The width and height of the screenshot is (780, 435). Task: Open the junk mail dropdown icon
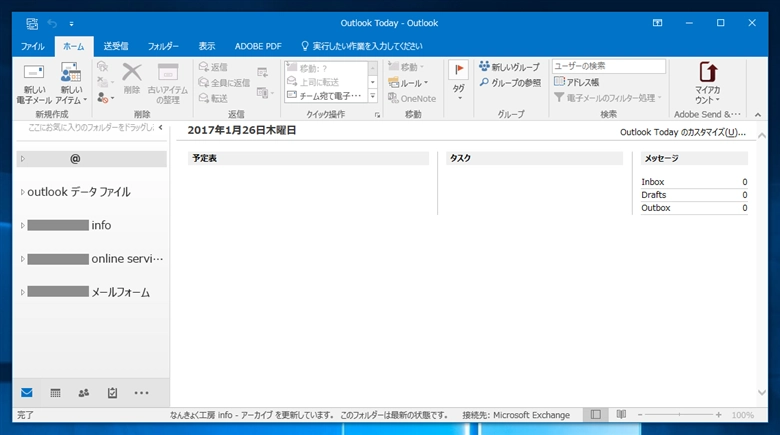(105, 98)
